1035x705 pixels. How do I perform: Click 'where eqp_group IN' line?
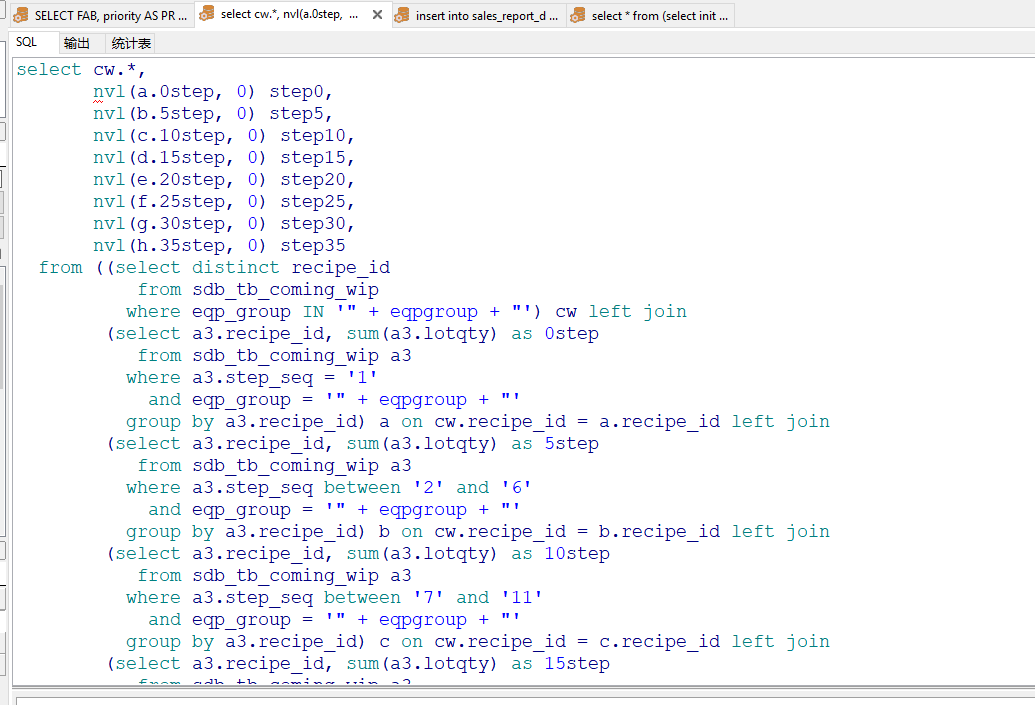407,312
